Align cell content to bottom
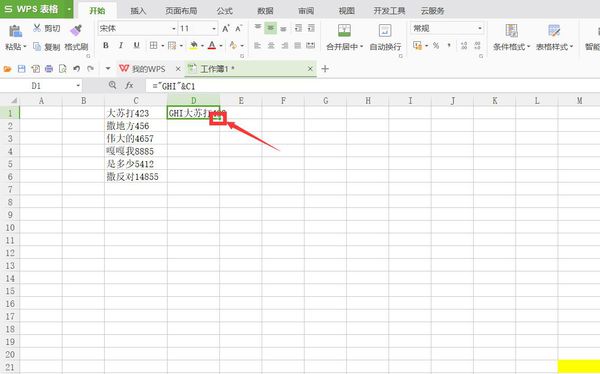The height and width of the screenshot is (374, 600). tap(283, 28)
